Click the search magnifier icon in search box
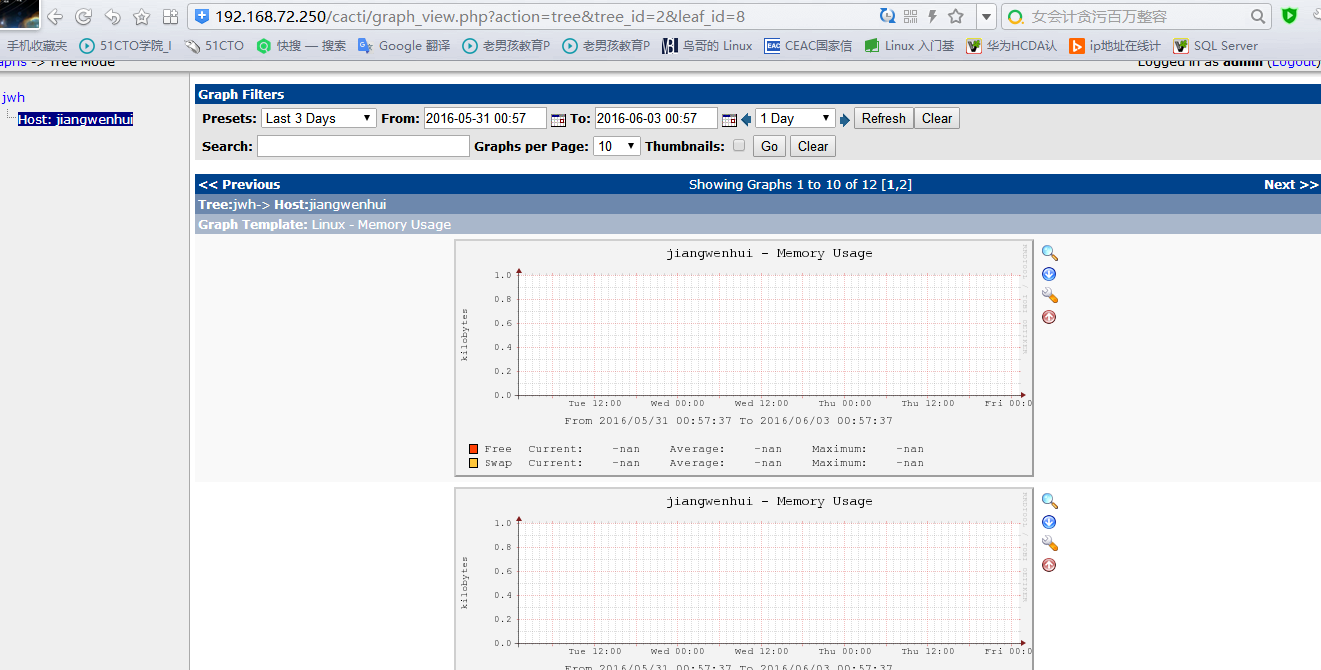The height and width of the screenshot is (670, 1321). 1259,16
